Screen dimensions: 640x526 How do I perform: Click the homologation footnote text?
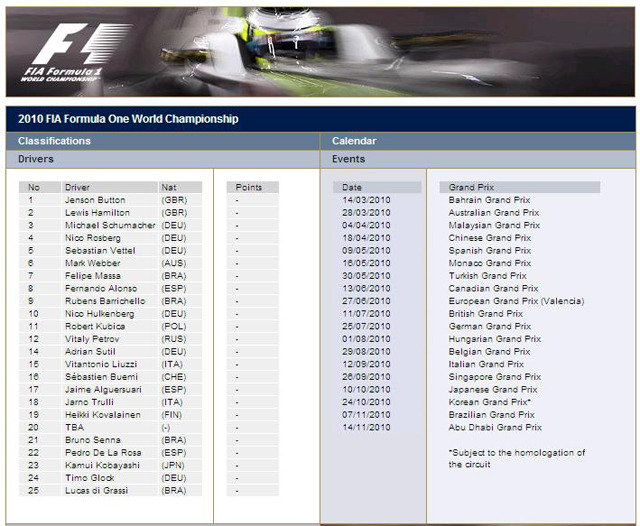[517, 459]
